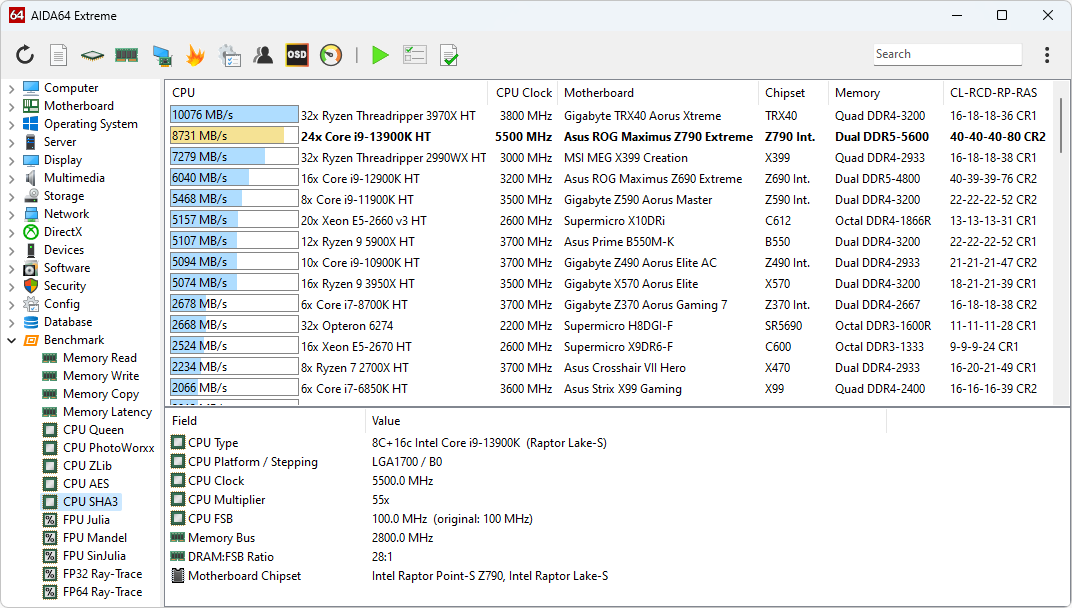Select the Ryzen Threadripper 3970X result row
This screenshot has width=1072, height=608.
(388, 115)
